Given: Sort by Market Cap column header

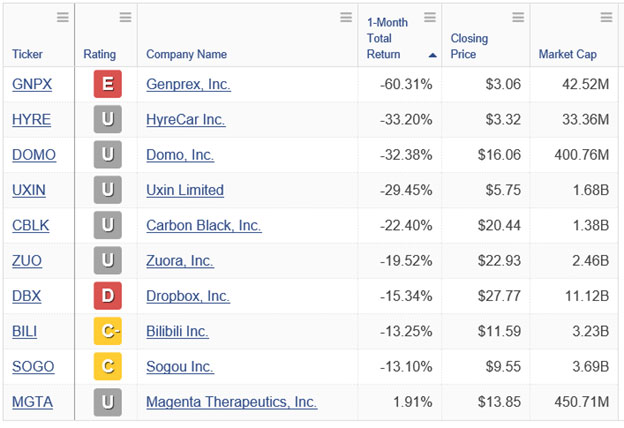Looking at the screenshot, I should pyautogui.click(x=567, y=54).
